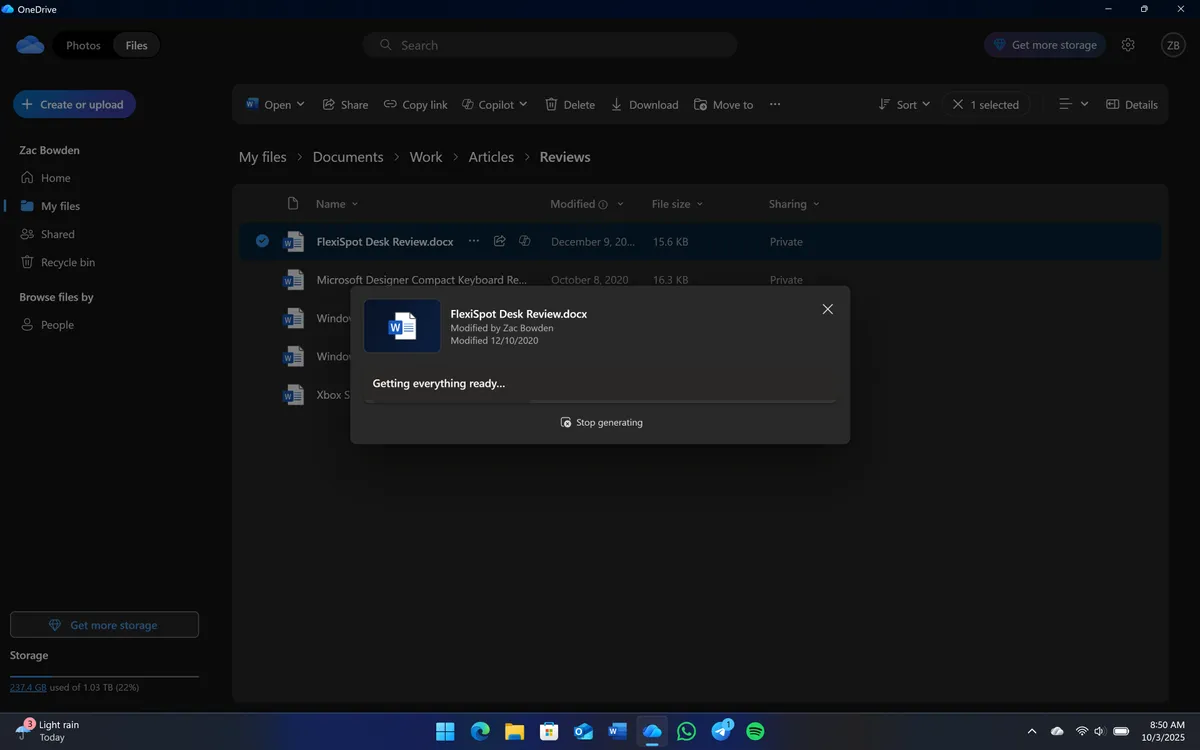The image size is (1200, 750).
Task: Click the Delete trash icon in toolbar
Action: tap(551, 105)
